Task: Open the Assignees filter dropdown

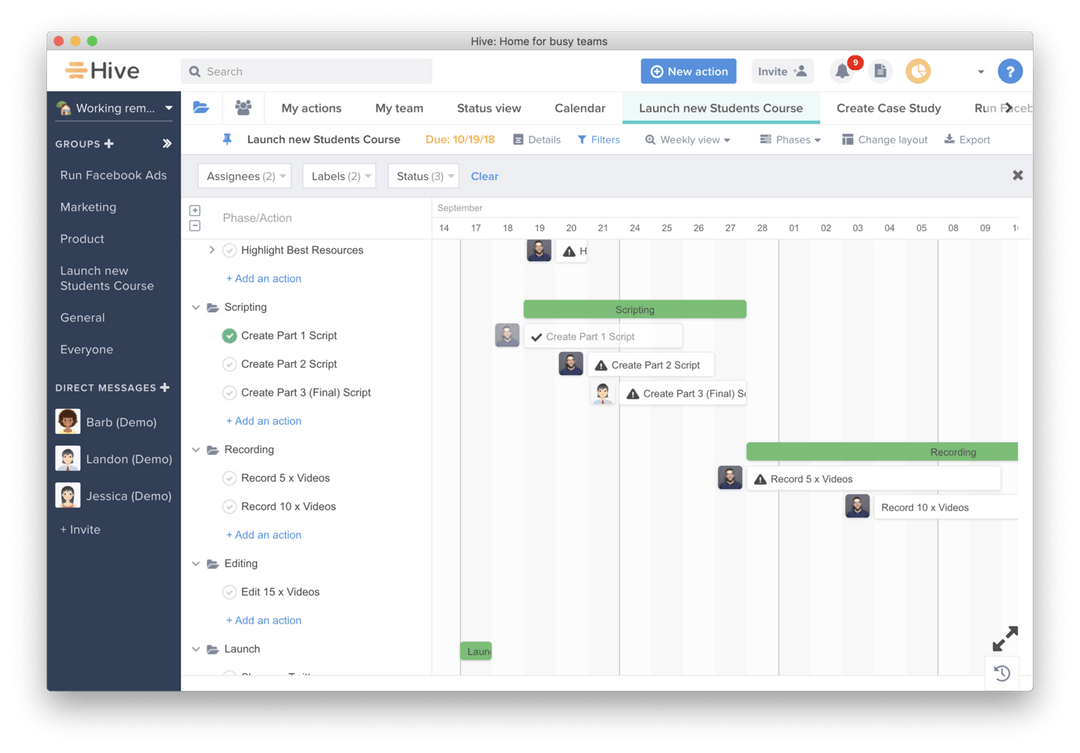Action: point(244,175)
